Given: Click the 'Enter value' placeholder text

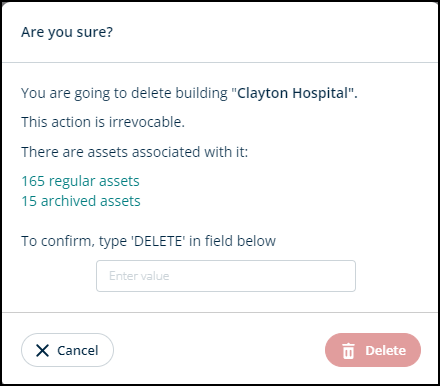Looking at the screenshot, I should (x=139, y=276).
